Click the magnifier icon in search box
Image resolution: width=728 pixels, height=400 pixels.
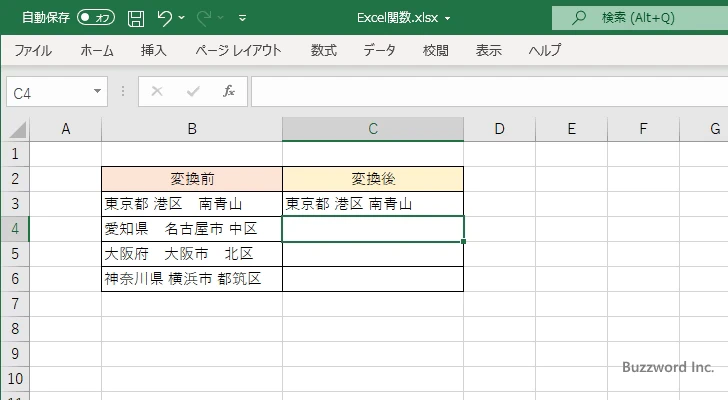click(578, 18)
